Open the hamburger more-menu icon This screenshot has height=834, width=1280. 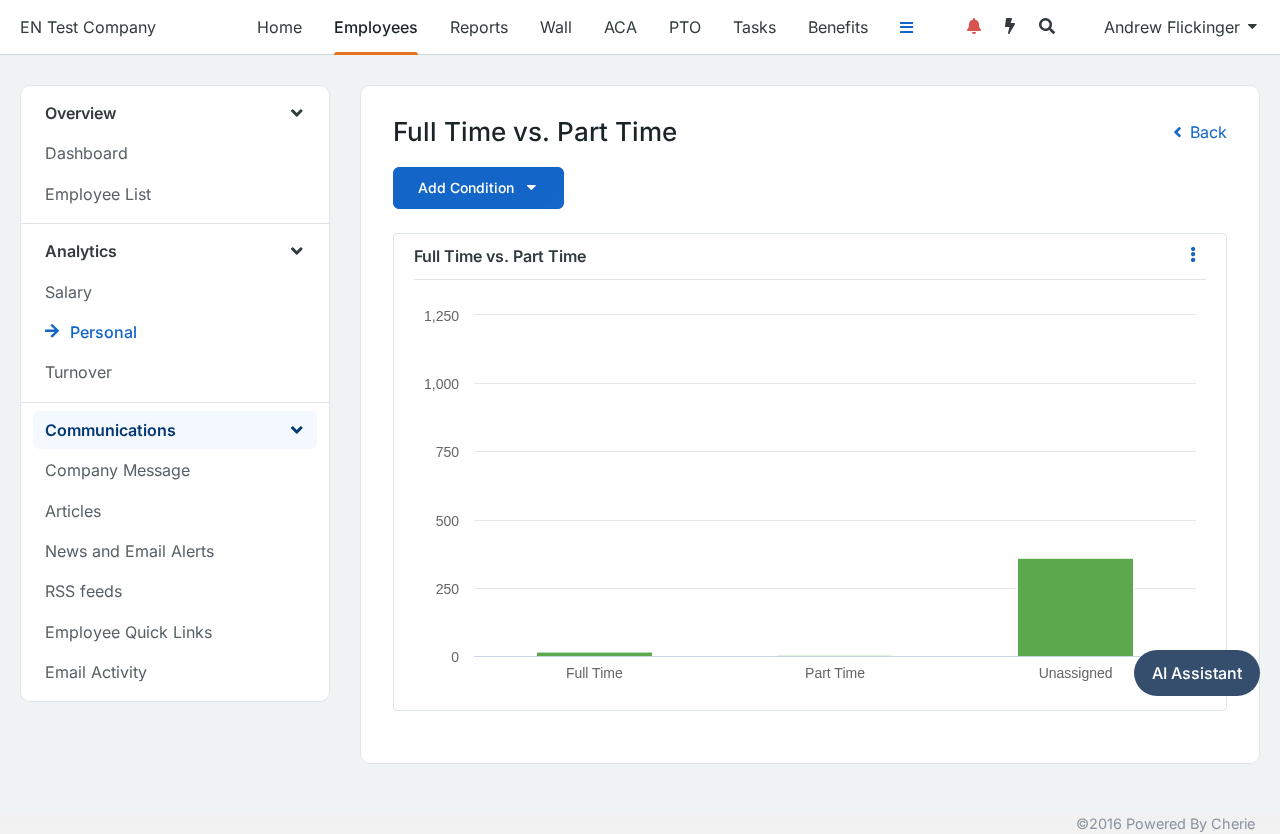tap(906, 28)
